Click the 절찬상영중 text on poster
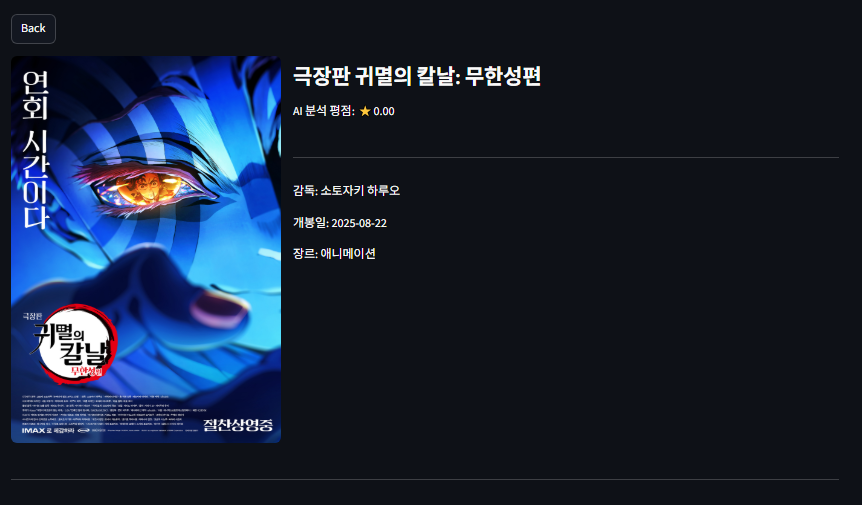Screen dimensions: 862x505 (x=237, y=425)
